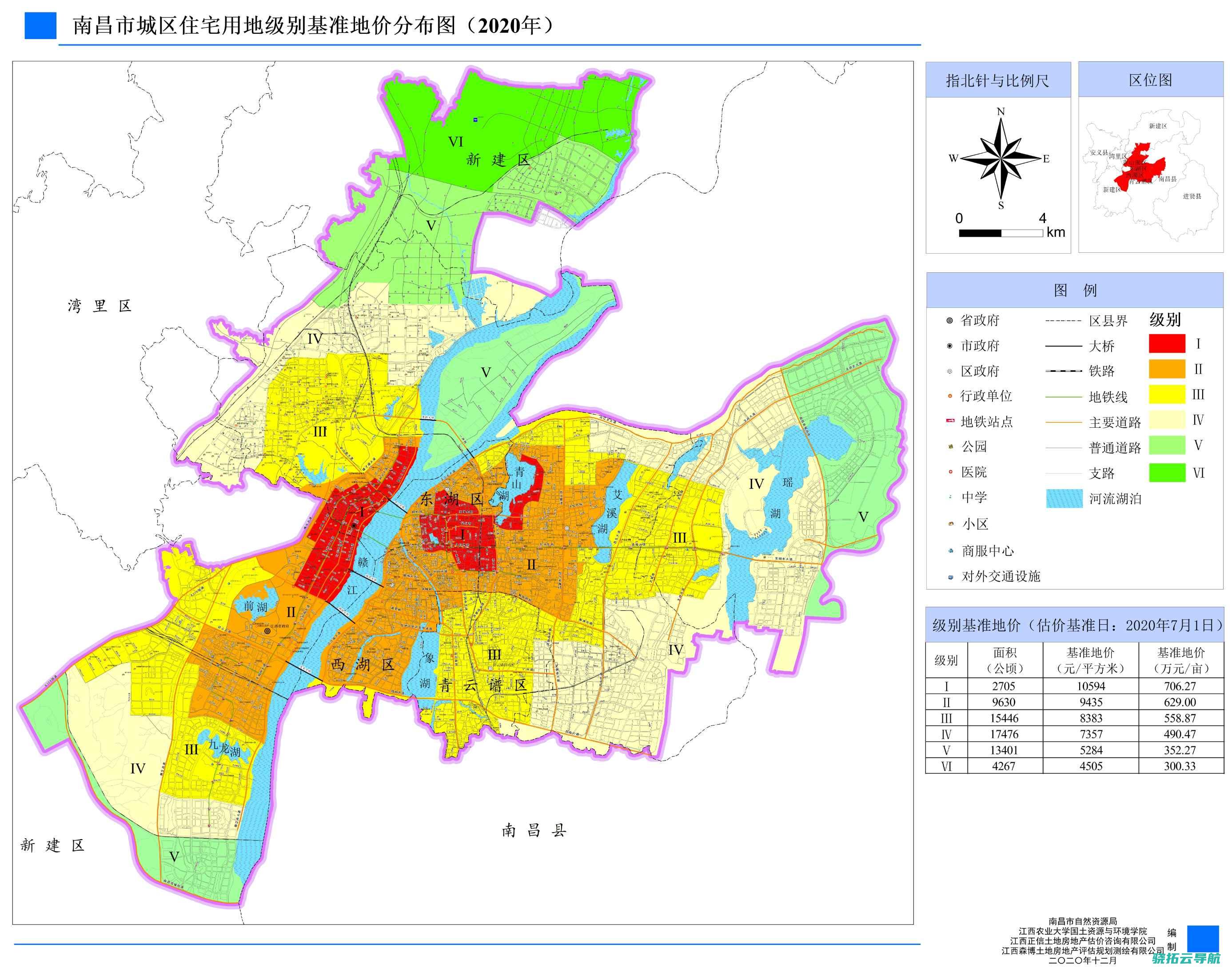Click the orange 主要道路 line sample

[1063, 422]
